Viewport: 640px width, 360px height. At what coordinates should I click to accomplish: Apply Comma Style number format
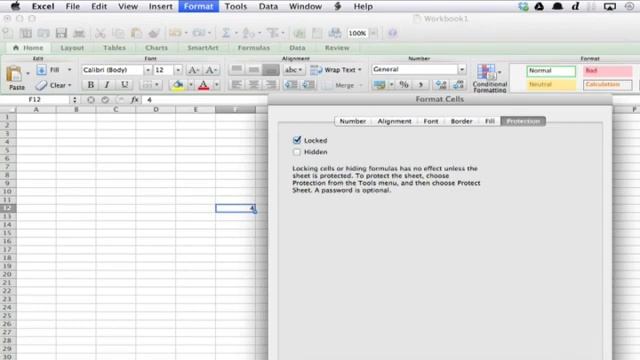click(x=420, y=85)
